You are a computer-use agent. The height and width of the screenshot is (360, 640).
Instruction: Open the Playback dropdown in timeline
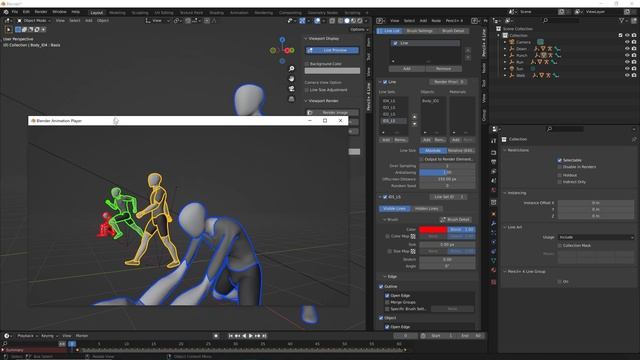27,336
